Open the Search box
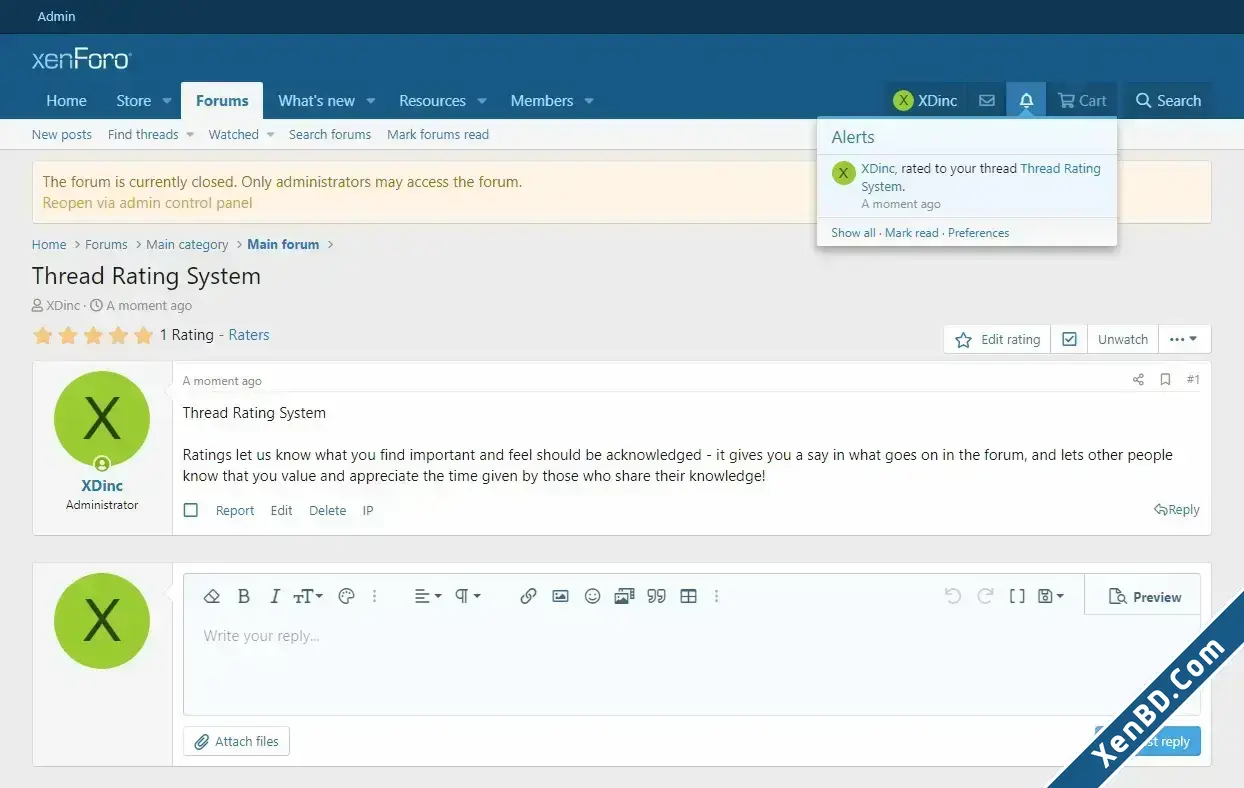 pos(1168,101)
